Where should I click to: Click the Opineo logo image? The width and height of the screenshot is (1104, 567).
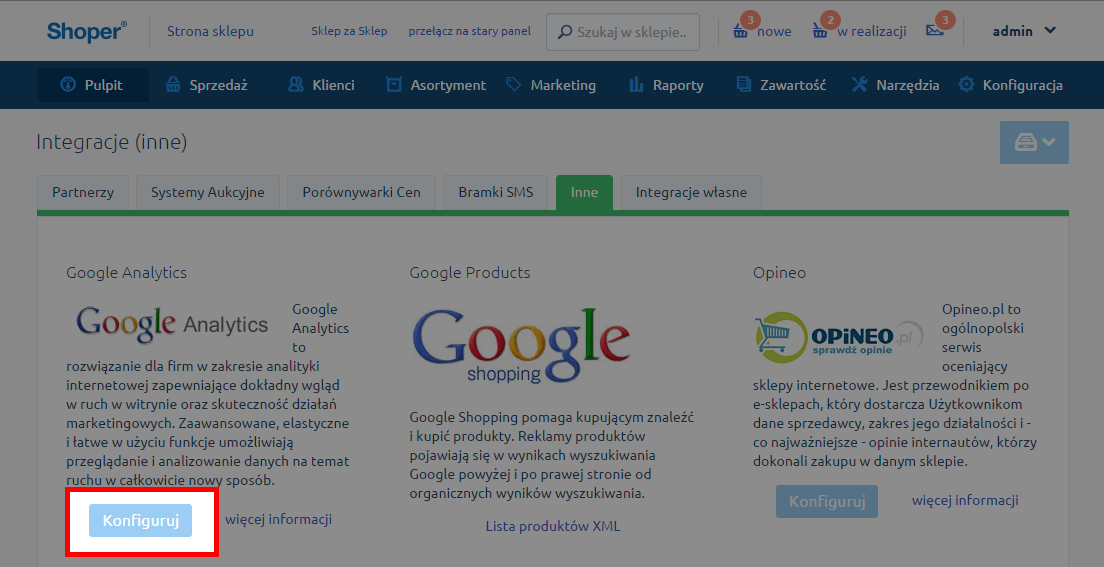pyautogui.click(x=839, y=337)
